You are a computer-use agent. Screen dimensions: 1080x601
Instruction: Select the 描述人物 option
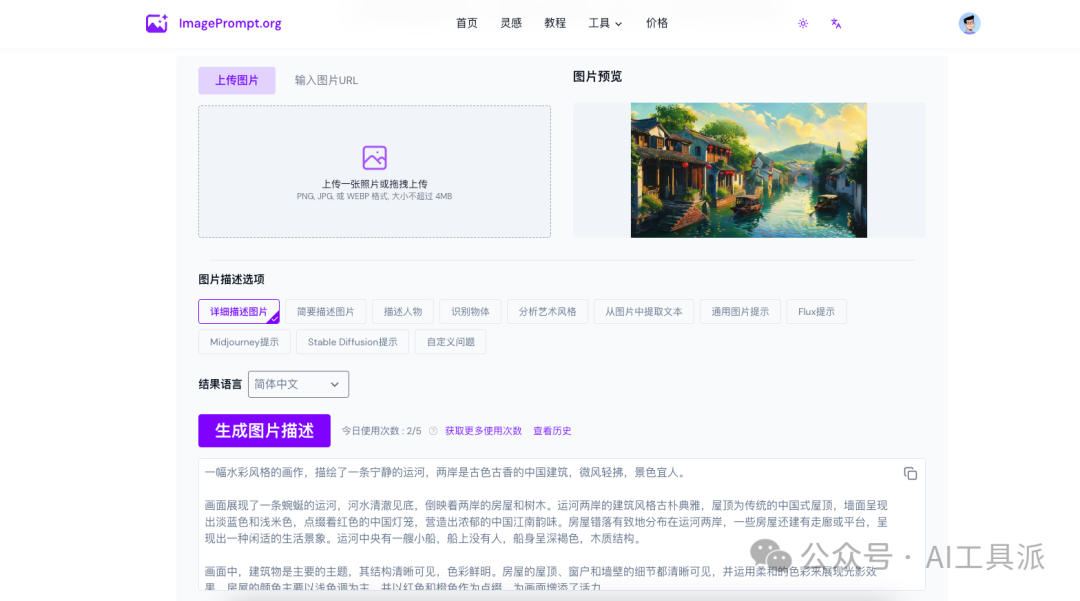(x=403, y=312)
